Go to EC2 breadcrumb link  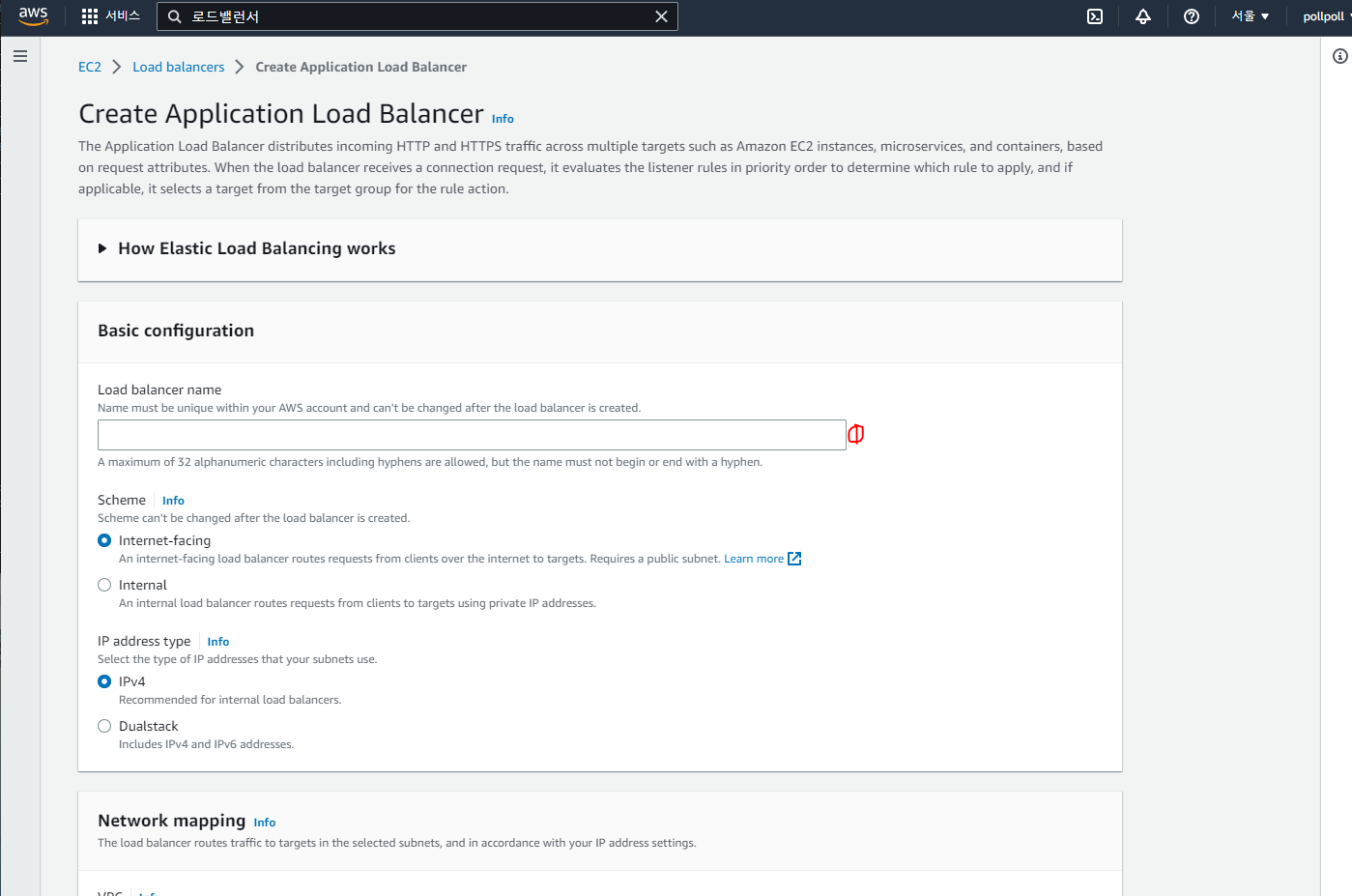[x=90, y=67]
